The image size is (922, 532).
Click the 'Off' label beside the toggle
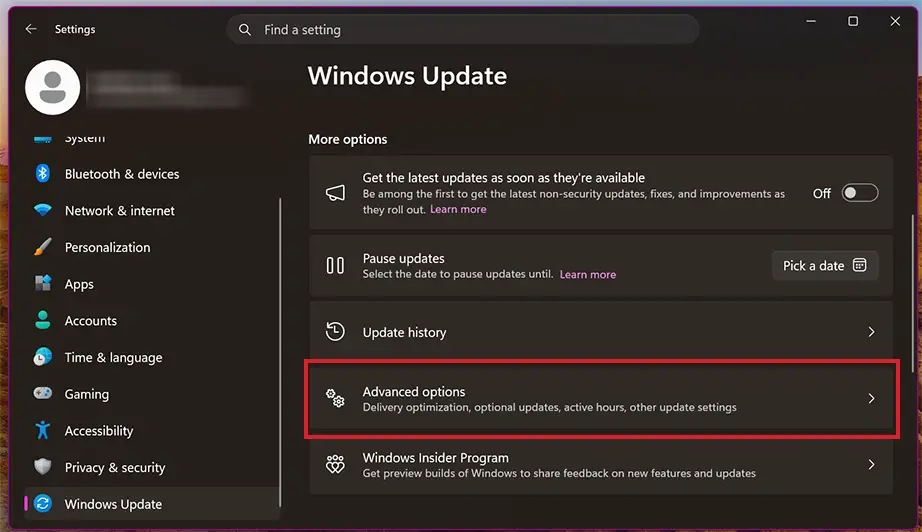[x=821, y=193]
